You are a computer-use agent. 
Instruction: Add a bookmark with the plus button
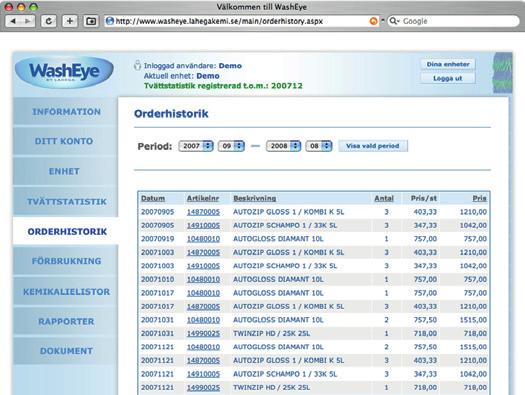(x=70, y=21)
